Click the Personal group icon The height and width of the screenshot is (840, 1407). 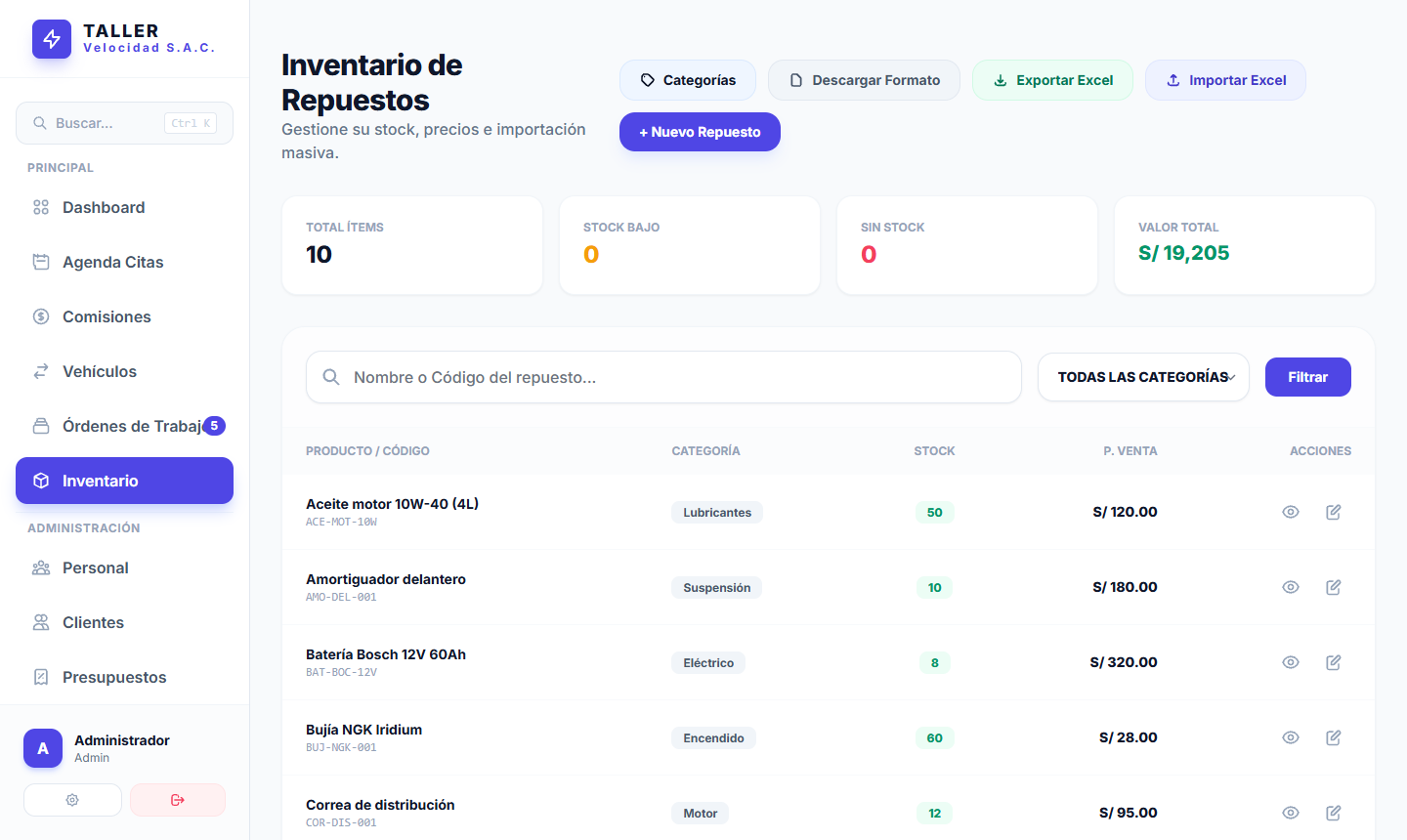(x=41, y=567)
